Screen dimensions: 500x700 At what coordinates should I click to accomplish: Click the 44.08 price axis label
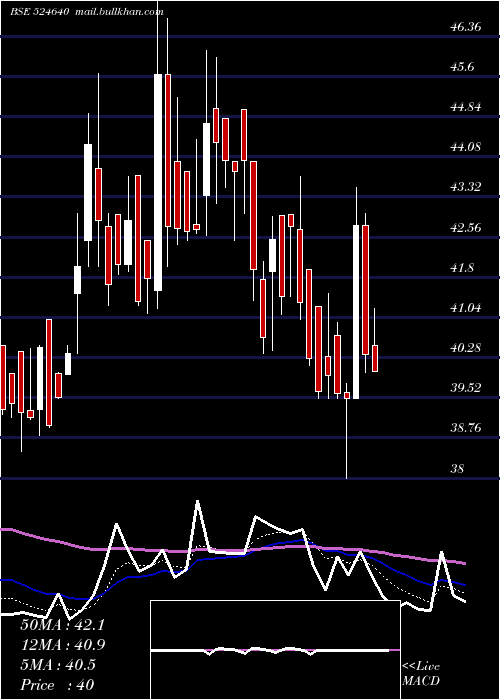click(466, 146)
